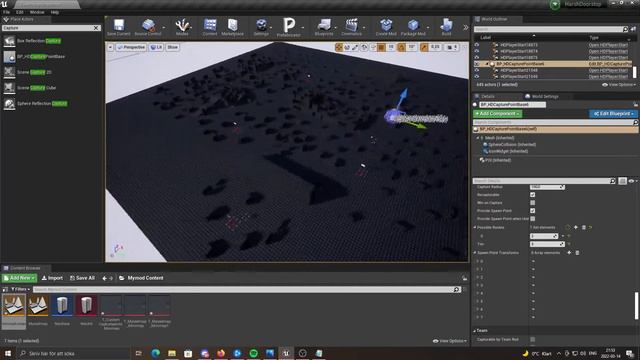Click the Save Current toolbar icon
Image resolution: width=640 pixels, height=360 pixels.
pyautogui.click(x=118, y=27)
